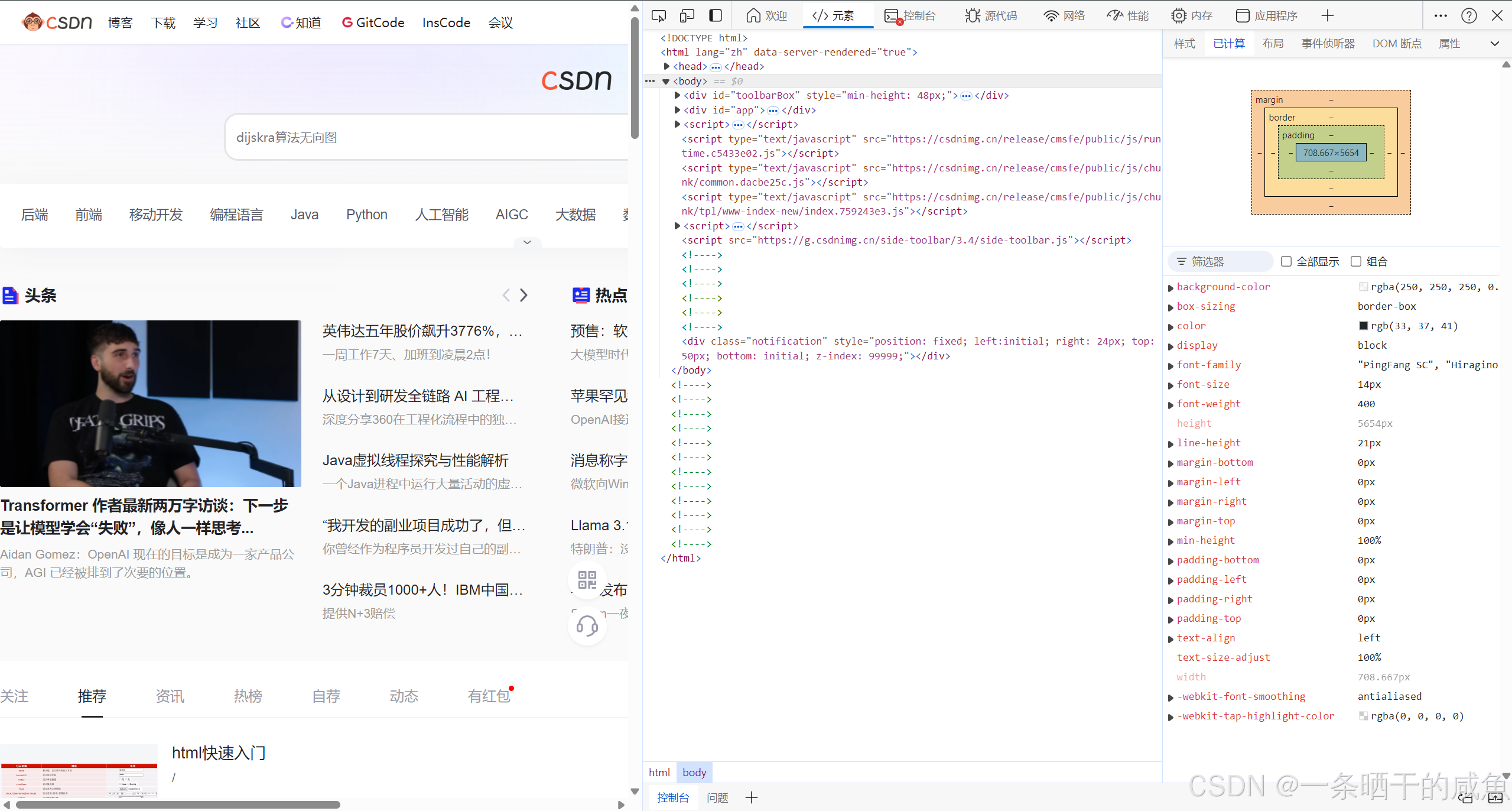Click the dock sidebar toggle icon
The width and height of the screenshot is (1512, 811).
pos(715,15)
